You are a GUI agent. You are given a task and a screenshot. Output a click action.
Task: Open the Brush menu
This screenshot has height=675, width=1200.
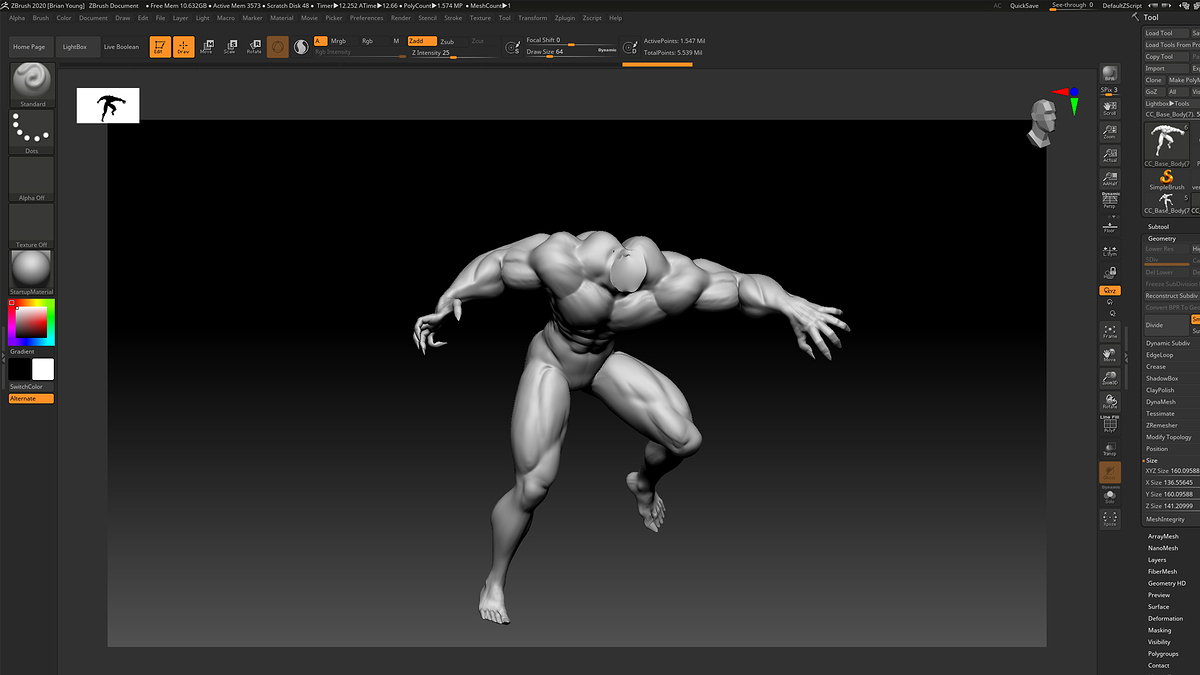click(41, 18)
